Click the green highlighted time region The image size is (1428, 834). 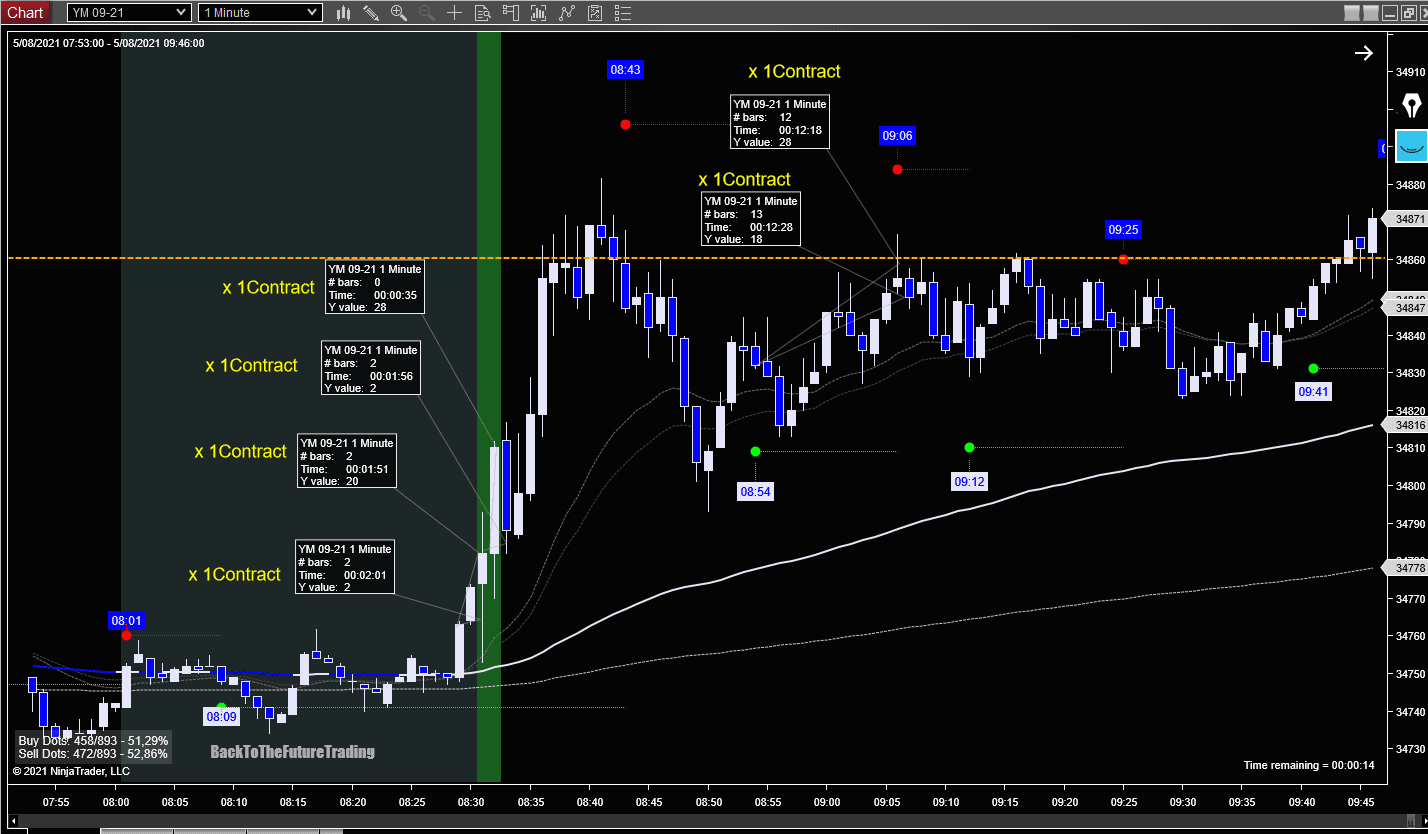(x=489, y=406)
